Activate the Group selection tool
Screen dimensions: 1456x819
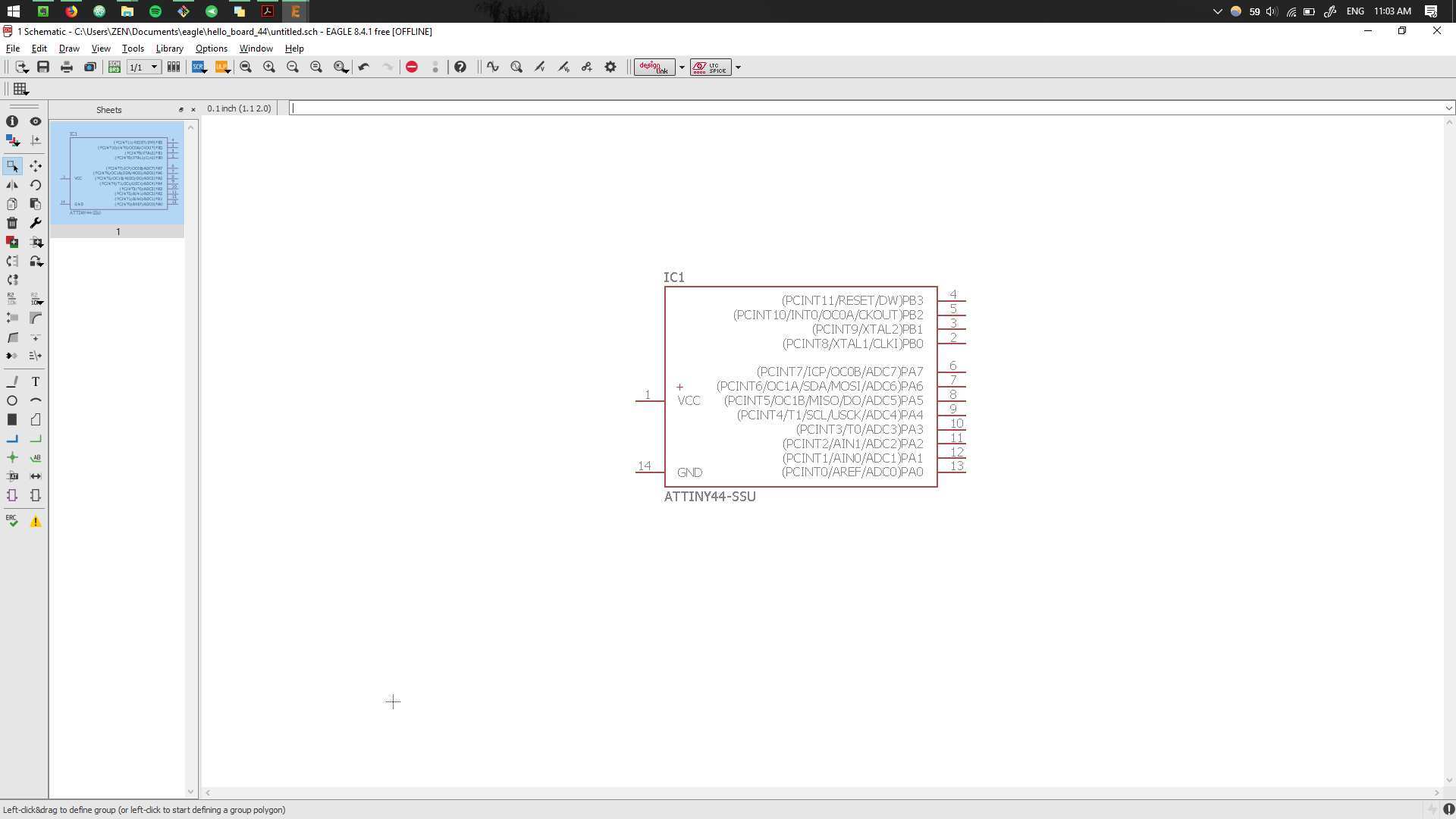click(x=12, y=166)
